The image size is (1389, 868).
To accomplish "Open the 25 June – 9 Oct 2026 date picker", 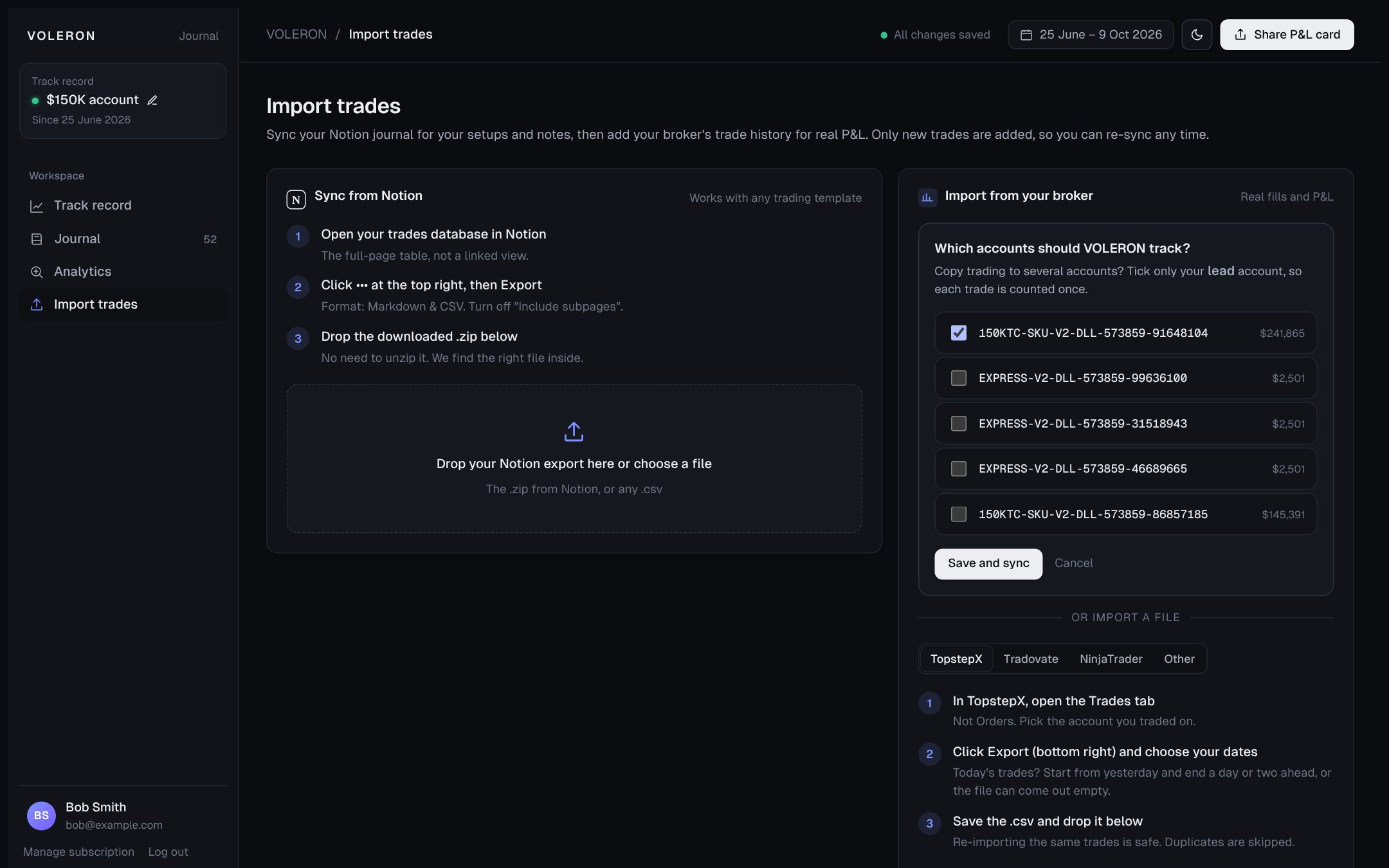I will pyautogui.click(x=1091, y=35).
